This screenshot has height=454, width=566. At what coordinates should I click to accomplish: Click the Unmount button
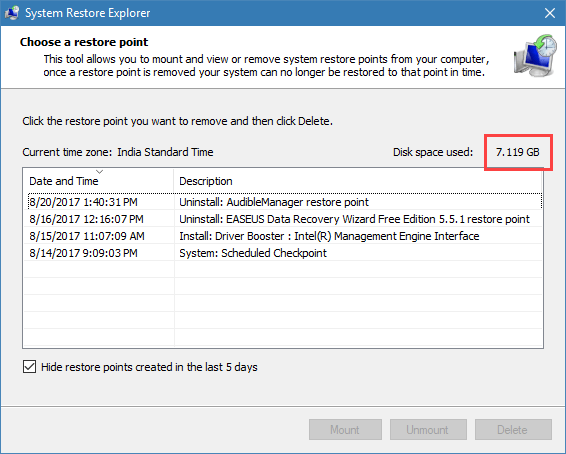(x=428, y=429)
